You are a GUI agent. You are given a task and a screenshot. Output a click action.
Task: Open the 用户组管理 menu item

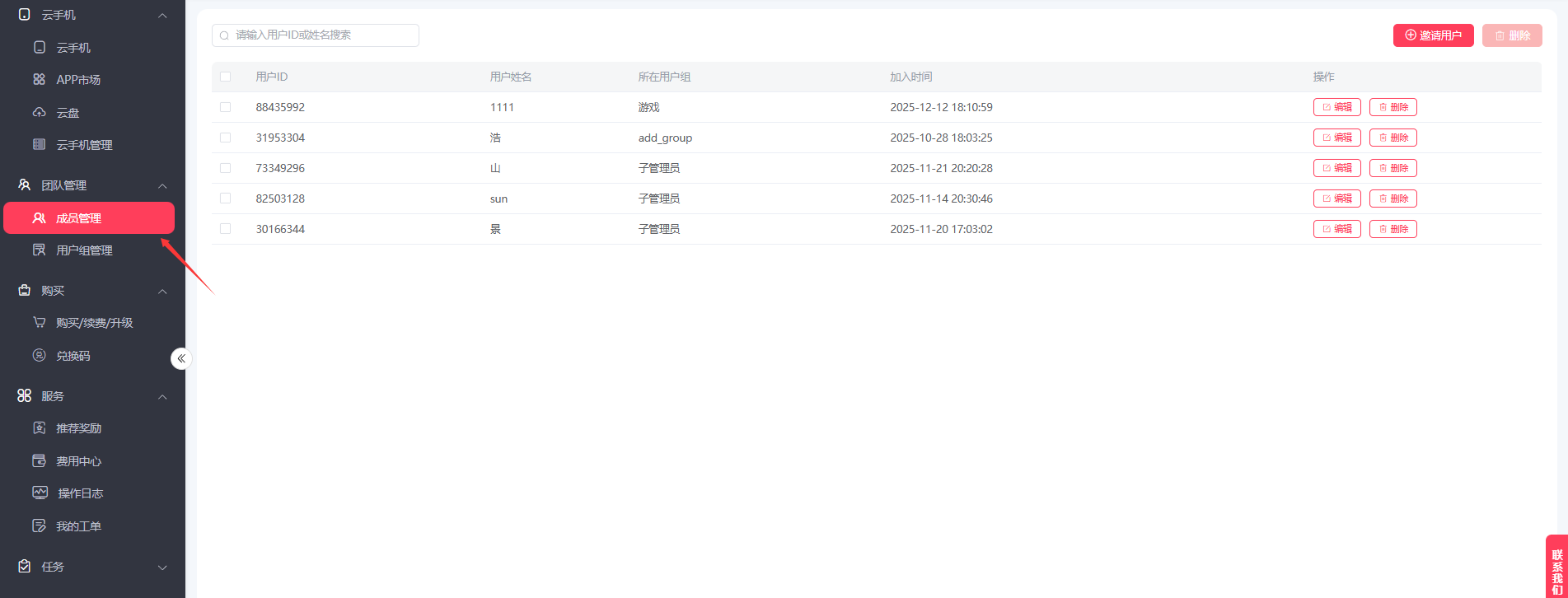pyautogui.click(x=84, y=250)
